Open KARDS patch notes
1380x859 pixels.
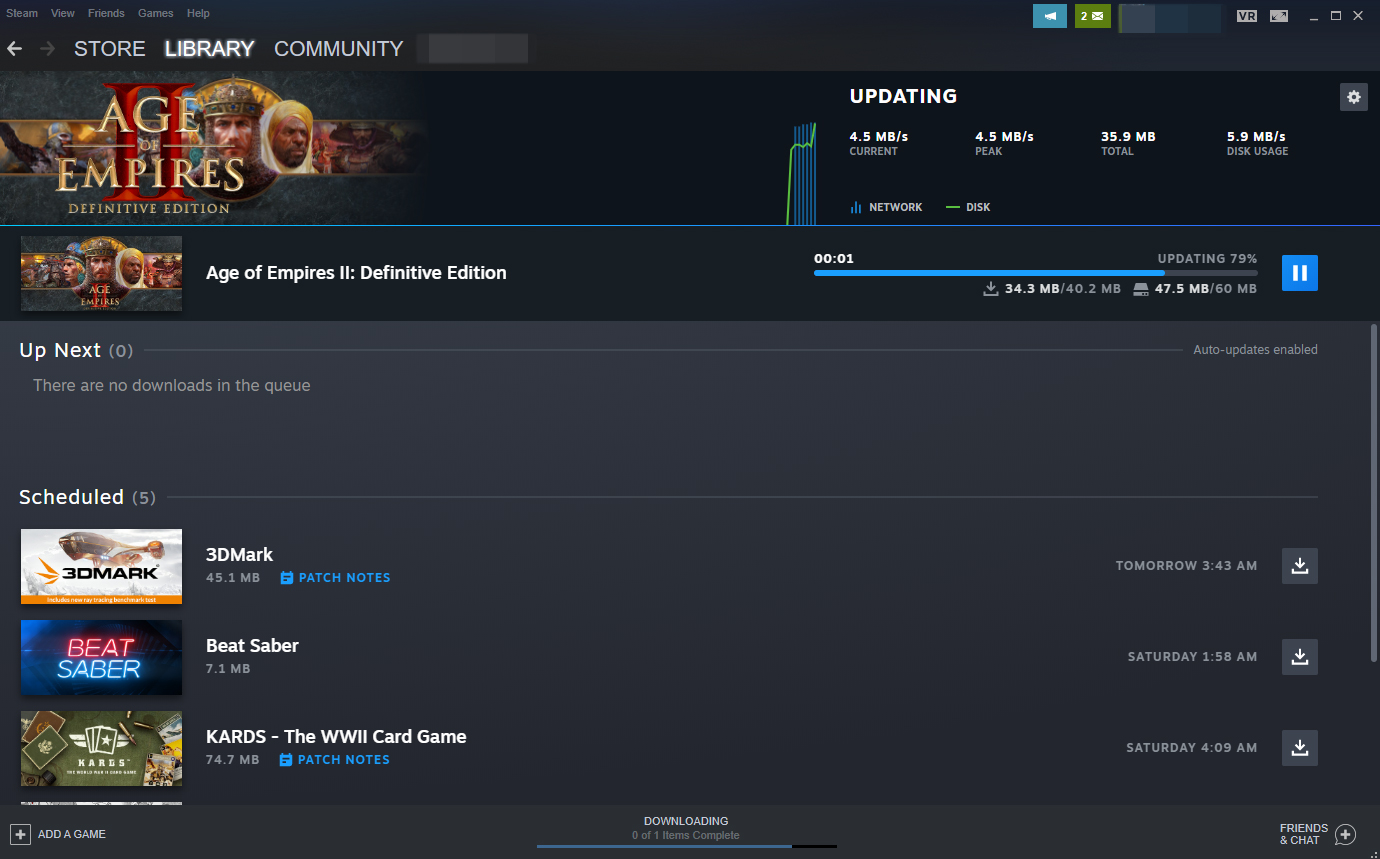pyautogui.click(x=335, y=760)
